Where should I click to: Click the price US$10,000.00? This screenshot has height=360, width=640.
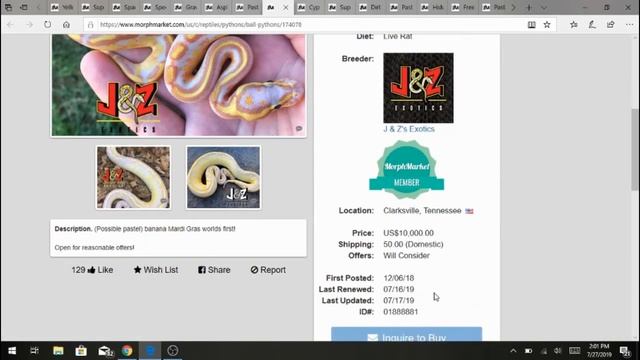tap(408, 233)
